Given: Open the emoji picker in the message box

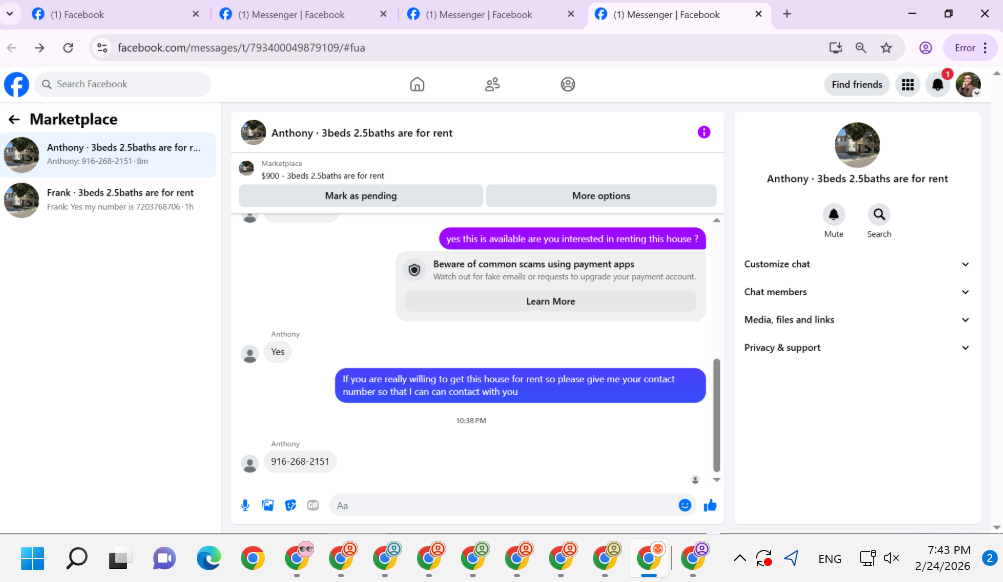Looking at the screenshot, I should 684,505.
